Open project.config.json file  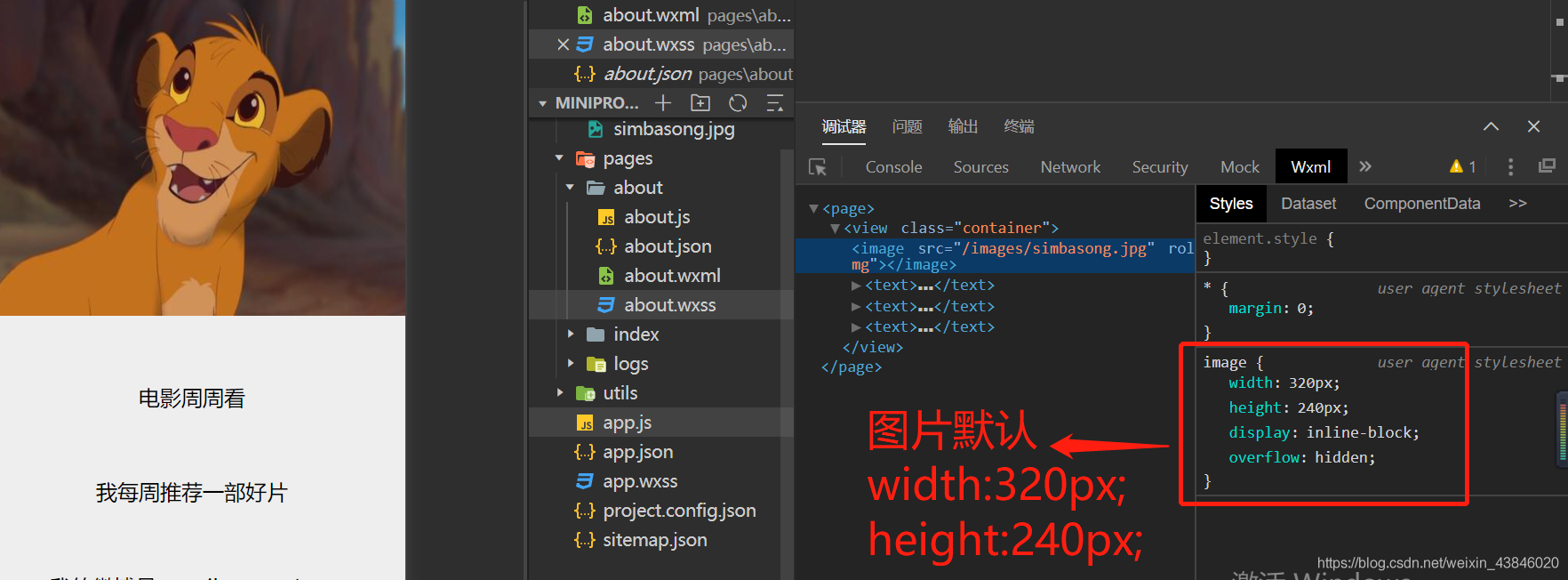(x=679, y=511)
